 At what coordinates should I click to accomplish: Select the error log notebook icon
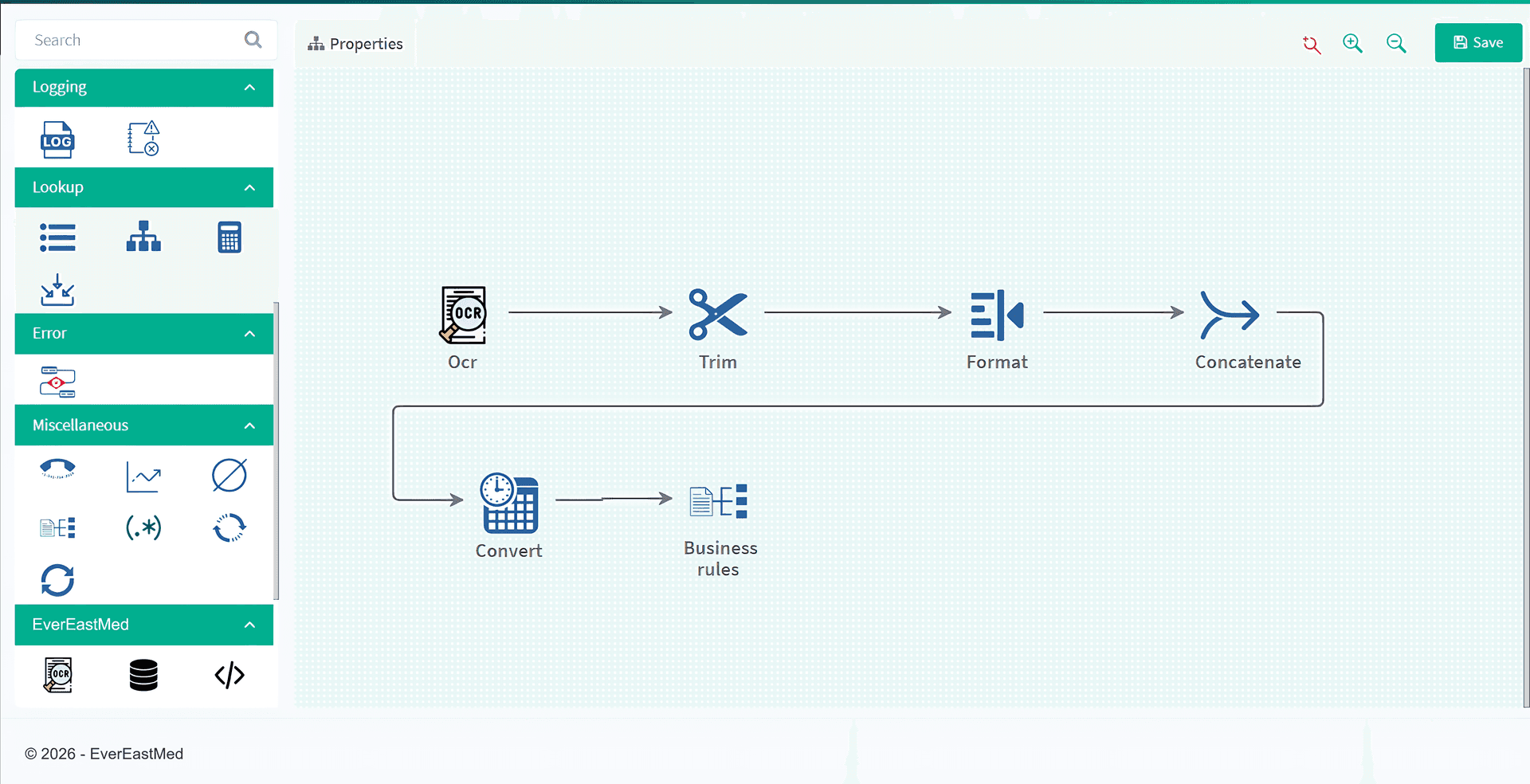tap(143, 139)
